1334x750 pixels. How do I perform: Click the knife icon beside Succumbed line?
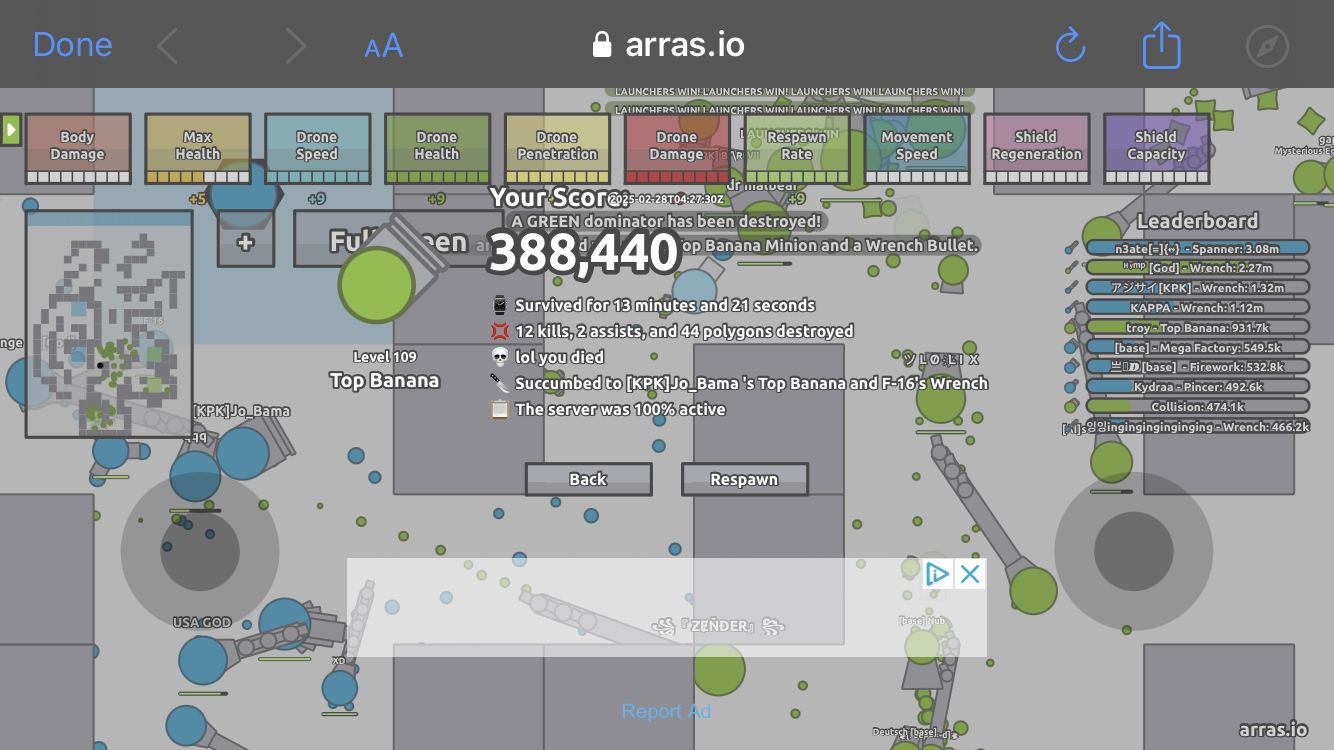(500, 383)
